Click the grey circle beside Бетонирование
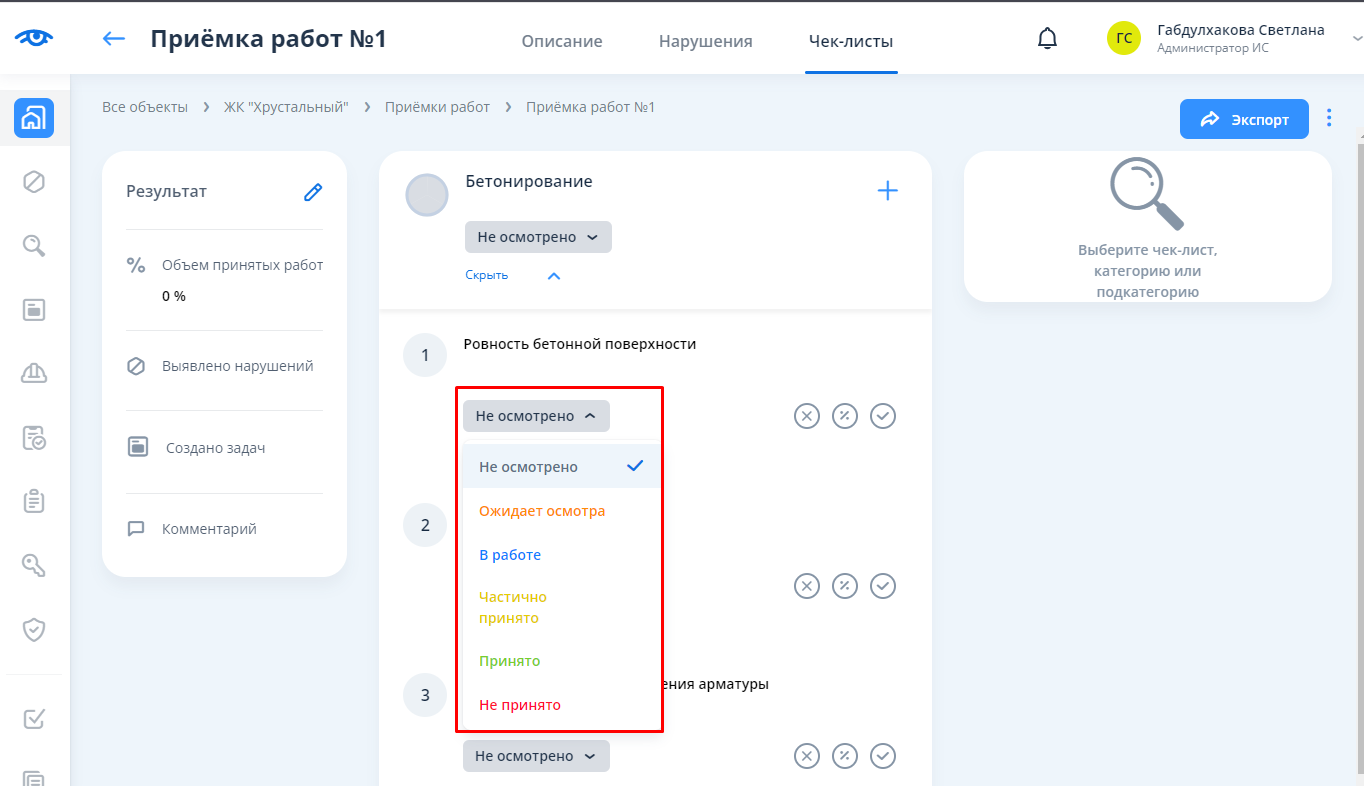This screenshot has height=786, width=1364. tap(427, 195)
